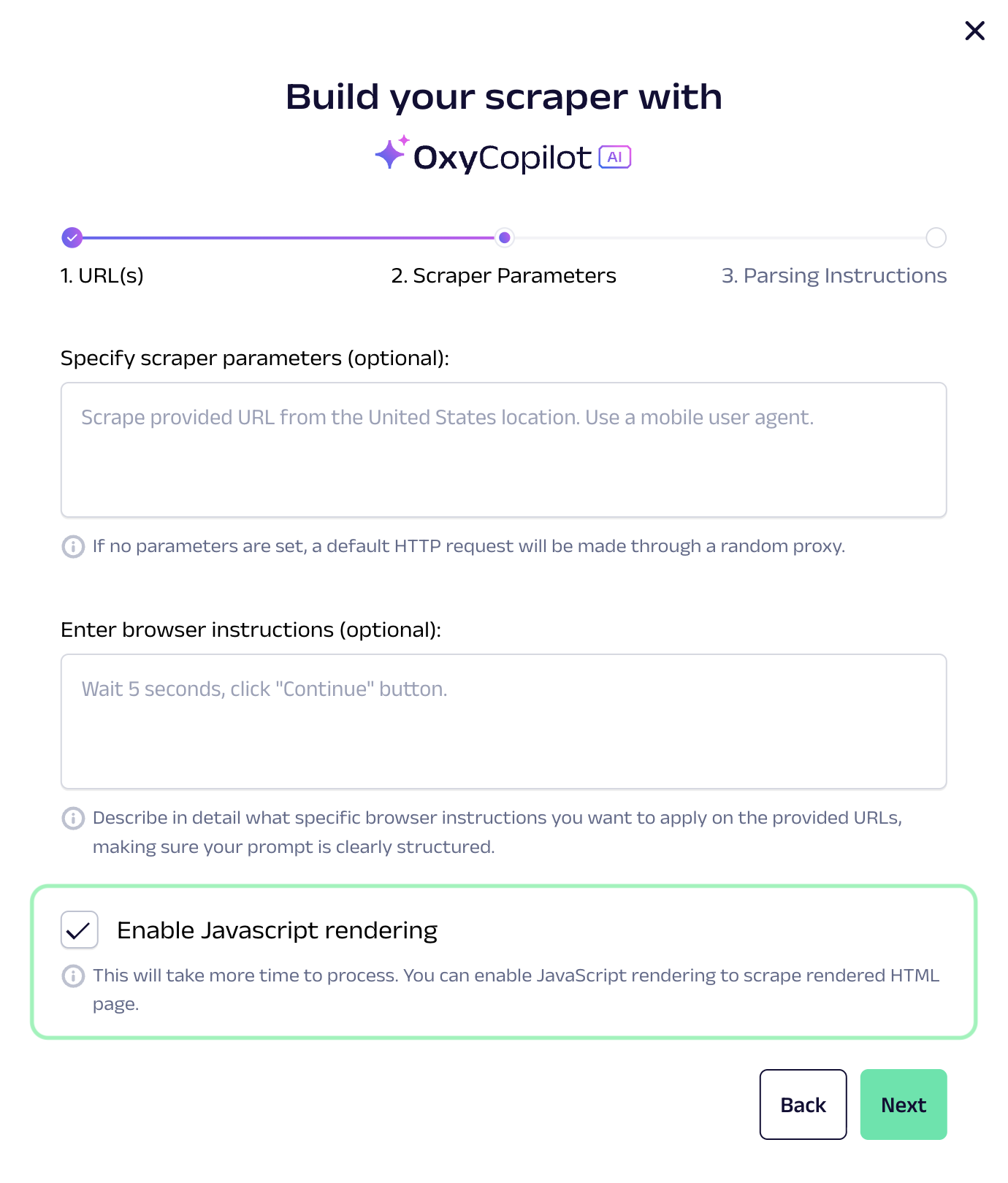
Task: Click the "Enable Javascript rendering" label text
Action: coord(277,930)
